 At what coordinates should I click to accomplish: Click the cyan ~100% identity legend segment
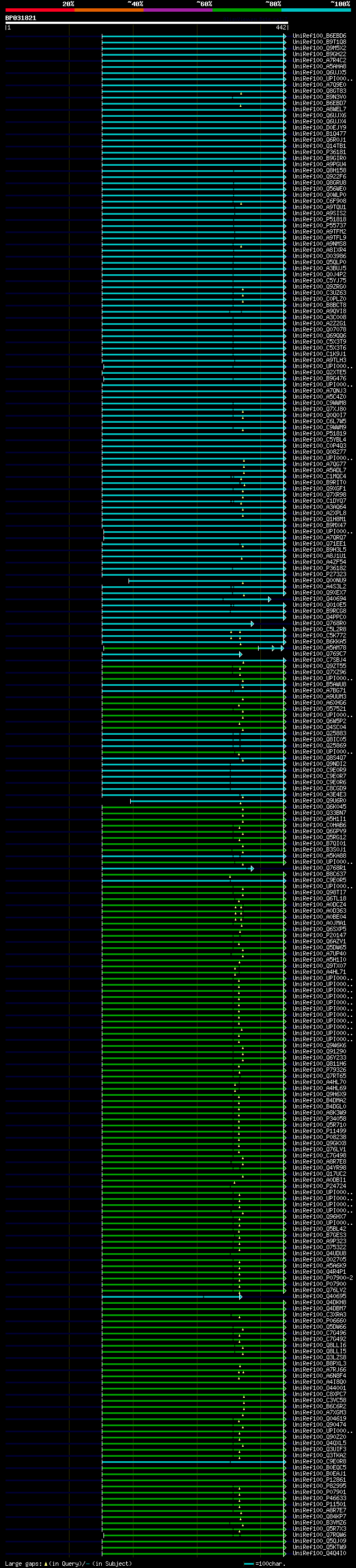[316, 10]
